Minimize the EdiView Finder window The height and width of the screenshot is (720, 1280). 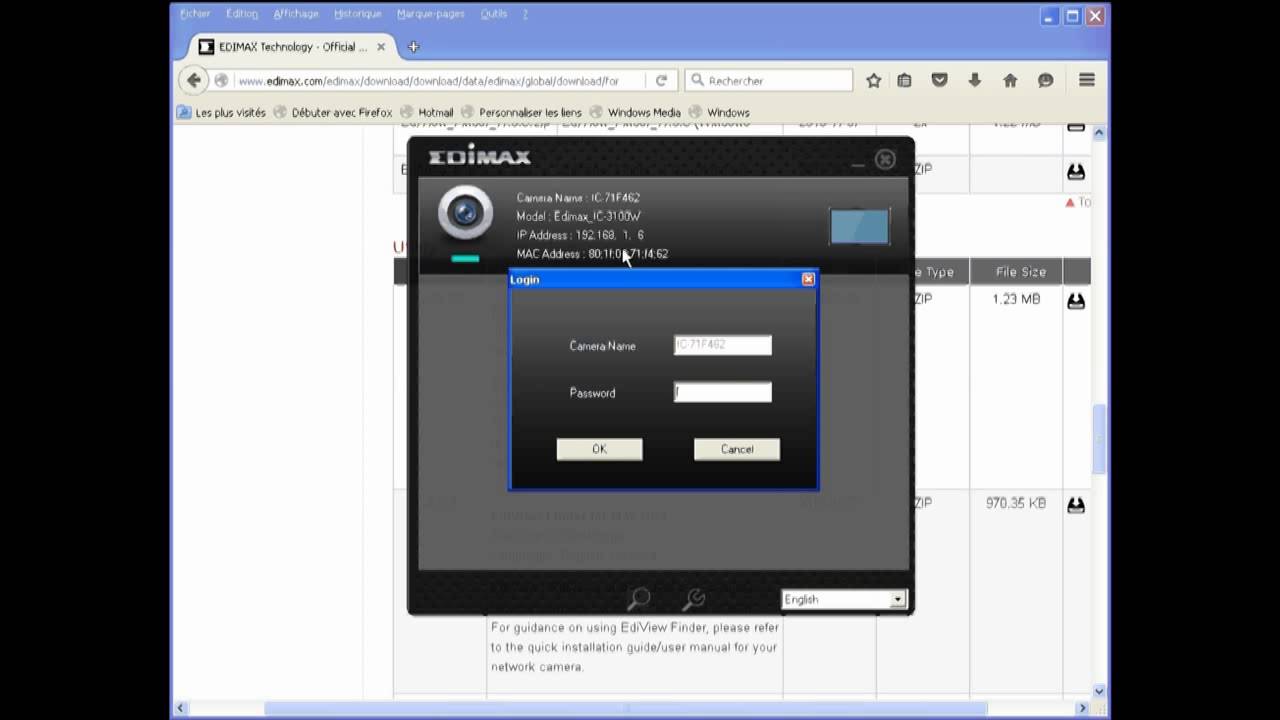point(857,163)
